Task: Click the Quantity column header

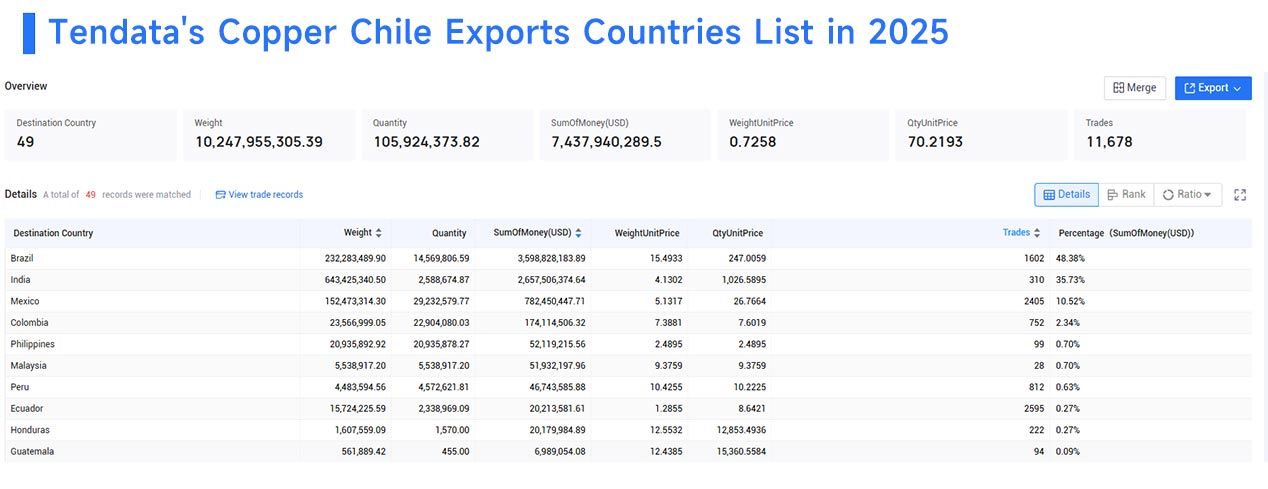Action: pos(449,233)
